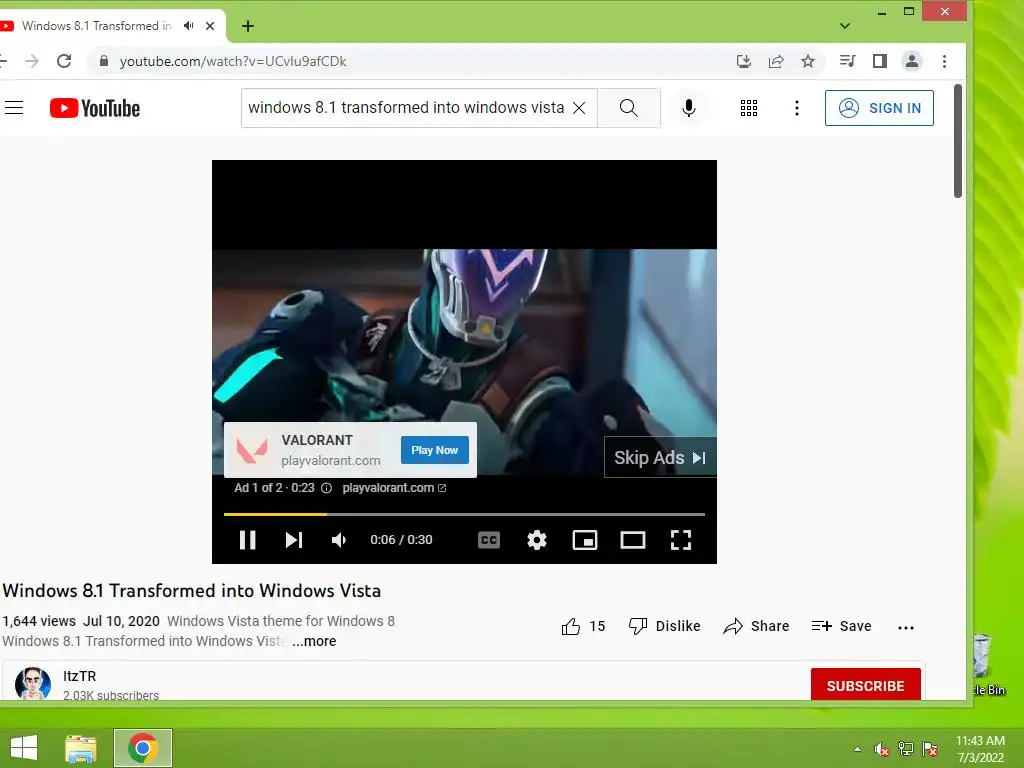Subscribe to ItzTR channel
The width and height of the screenshot is (1024, 768).
[x=865, y=684]
